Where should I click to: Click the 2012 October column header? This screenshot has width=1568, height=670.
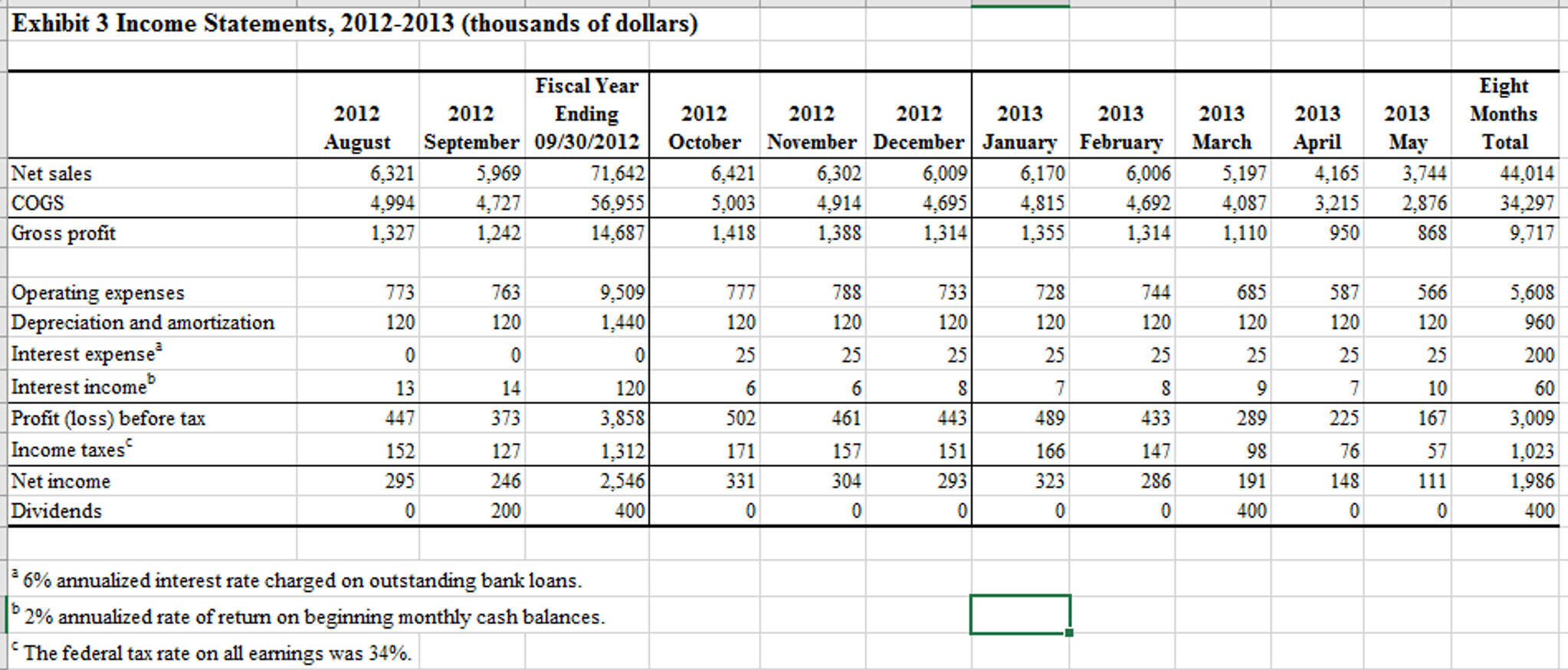[x=704, y=128]
